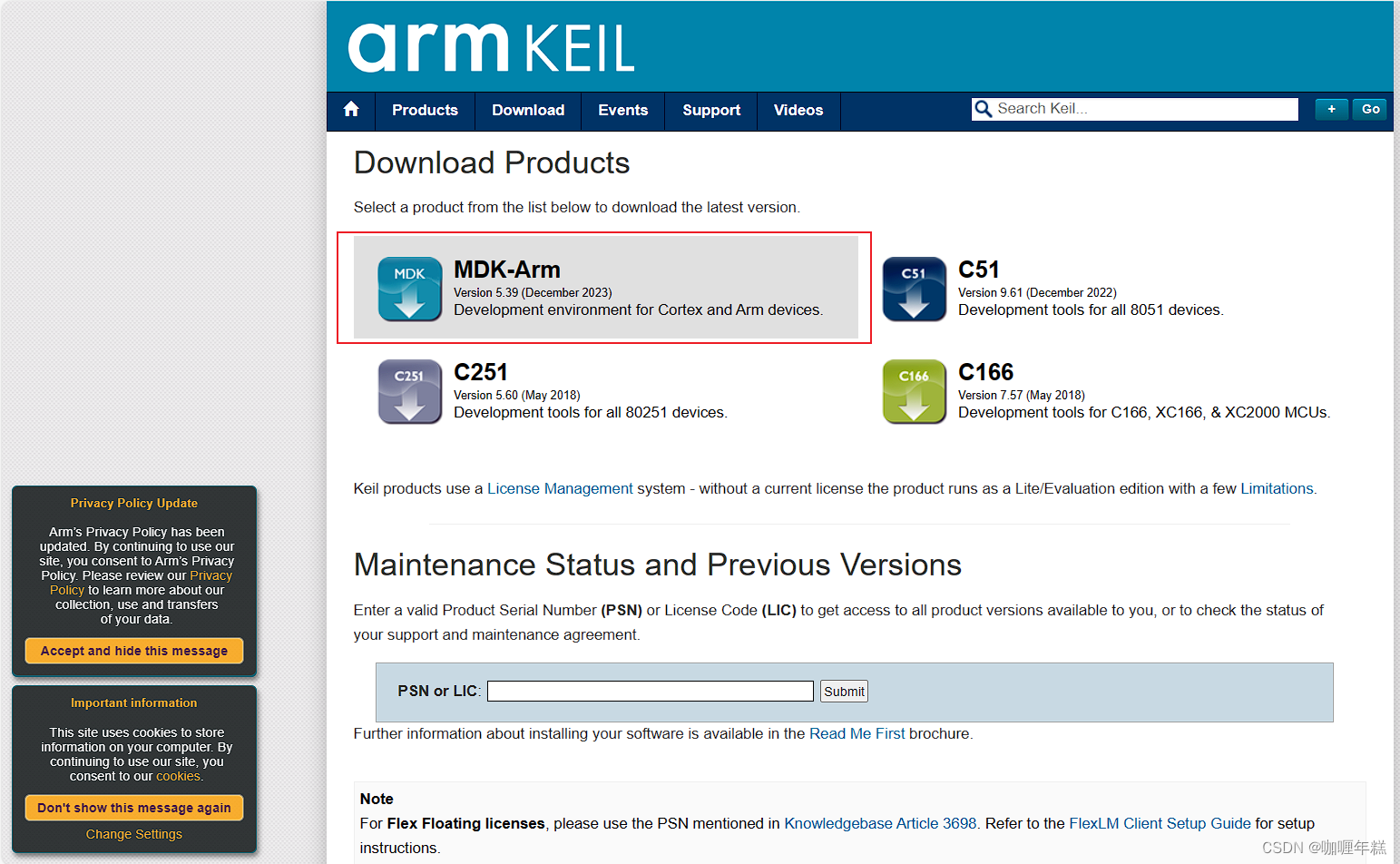Open the Products menu
Screen dimensions: 1400x864
coord(425,110)
